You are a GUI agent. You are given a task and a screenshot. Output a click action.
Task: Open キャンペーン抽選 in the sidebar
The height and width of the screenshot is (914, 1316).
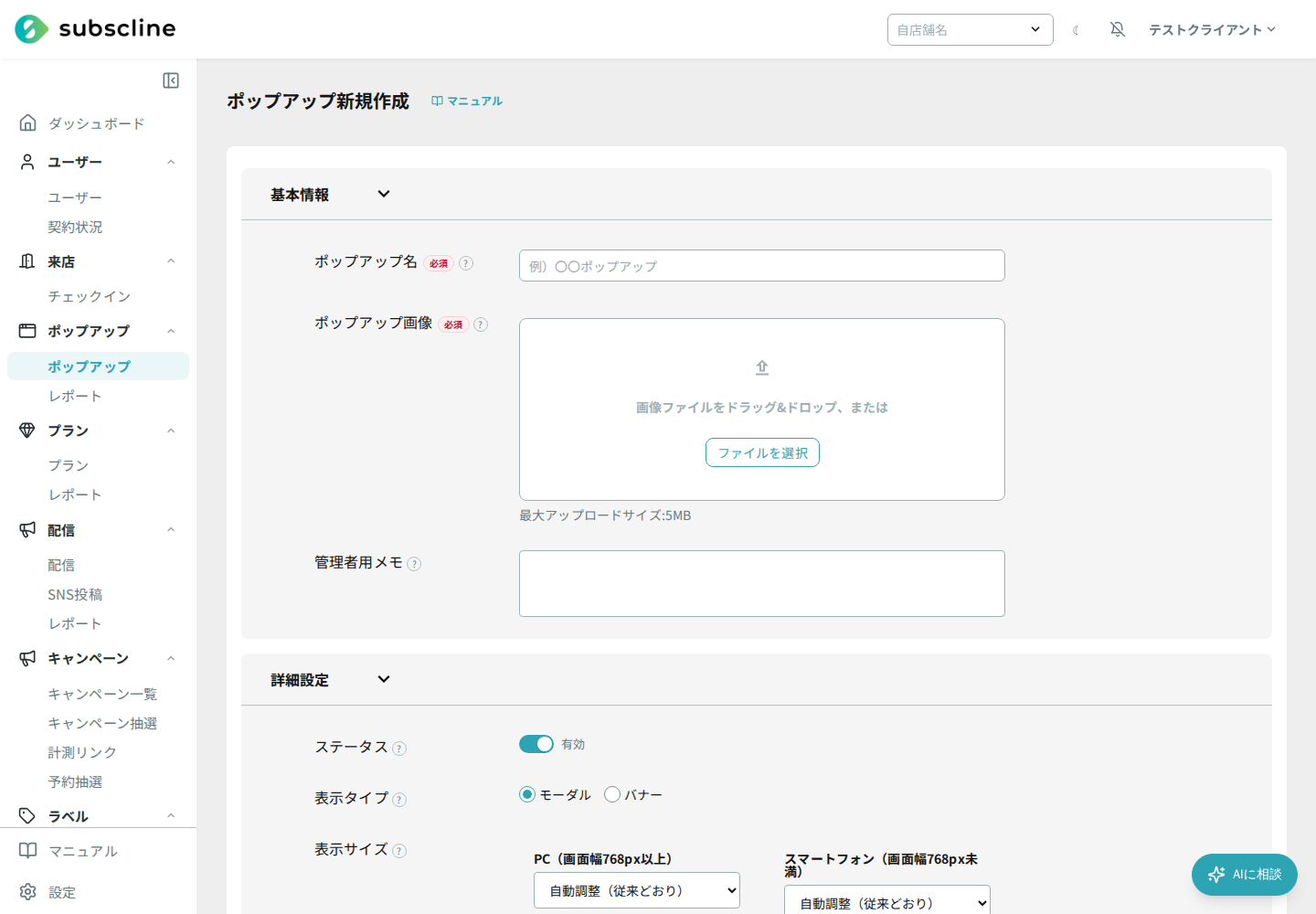coord(102,723)
